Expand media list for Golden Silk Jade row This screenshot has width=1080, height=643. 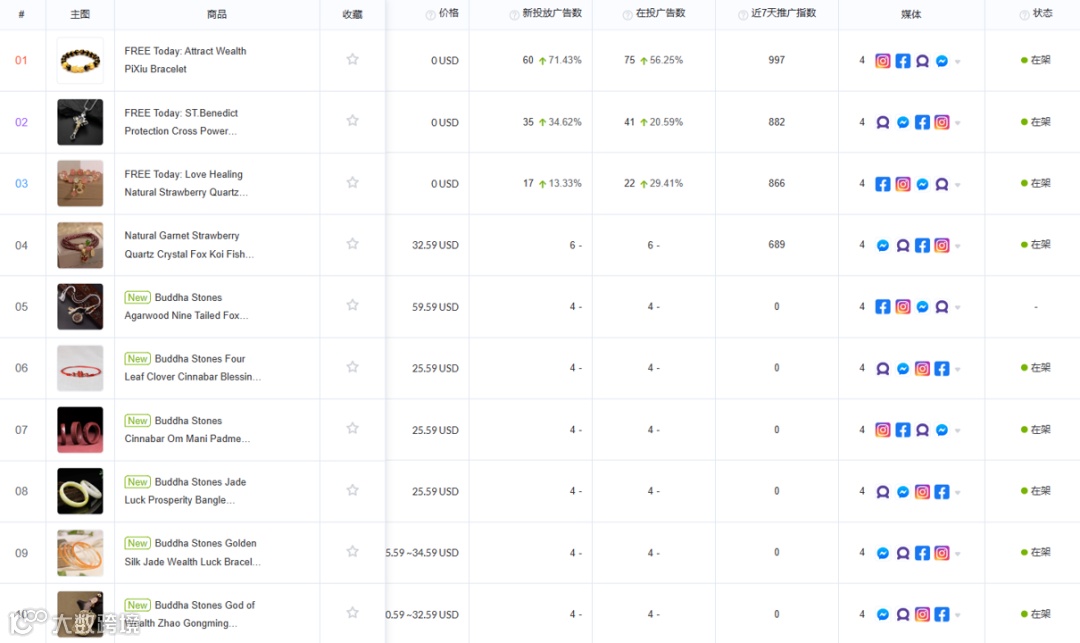pyautogui.click(x=958, y=554)
